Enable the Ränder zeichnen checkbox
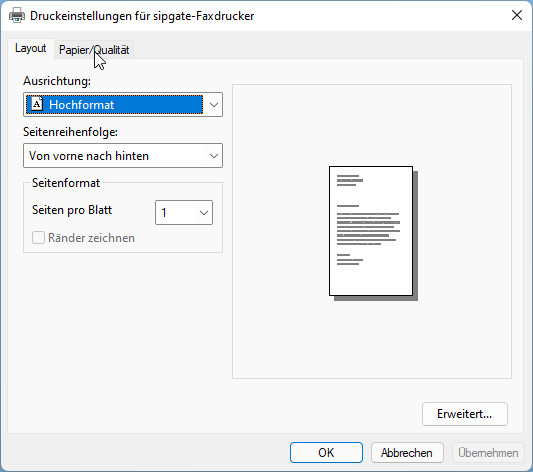533x472 pixels. [x=38, y=238]
